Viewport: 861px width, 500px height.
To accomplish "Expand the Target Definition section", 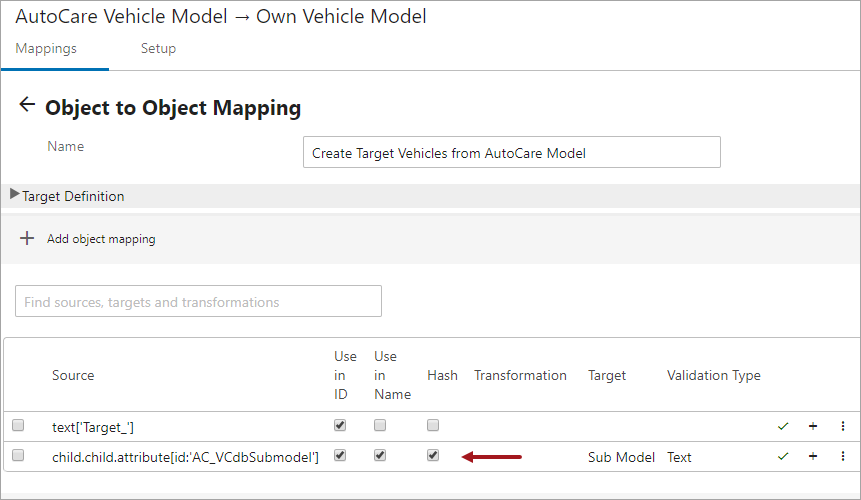I will tap(15, 194).
